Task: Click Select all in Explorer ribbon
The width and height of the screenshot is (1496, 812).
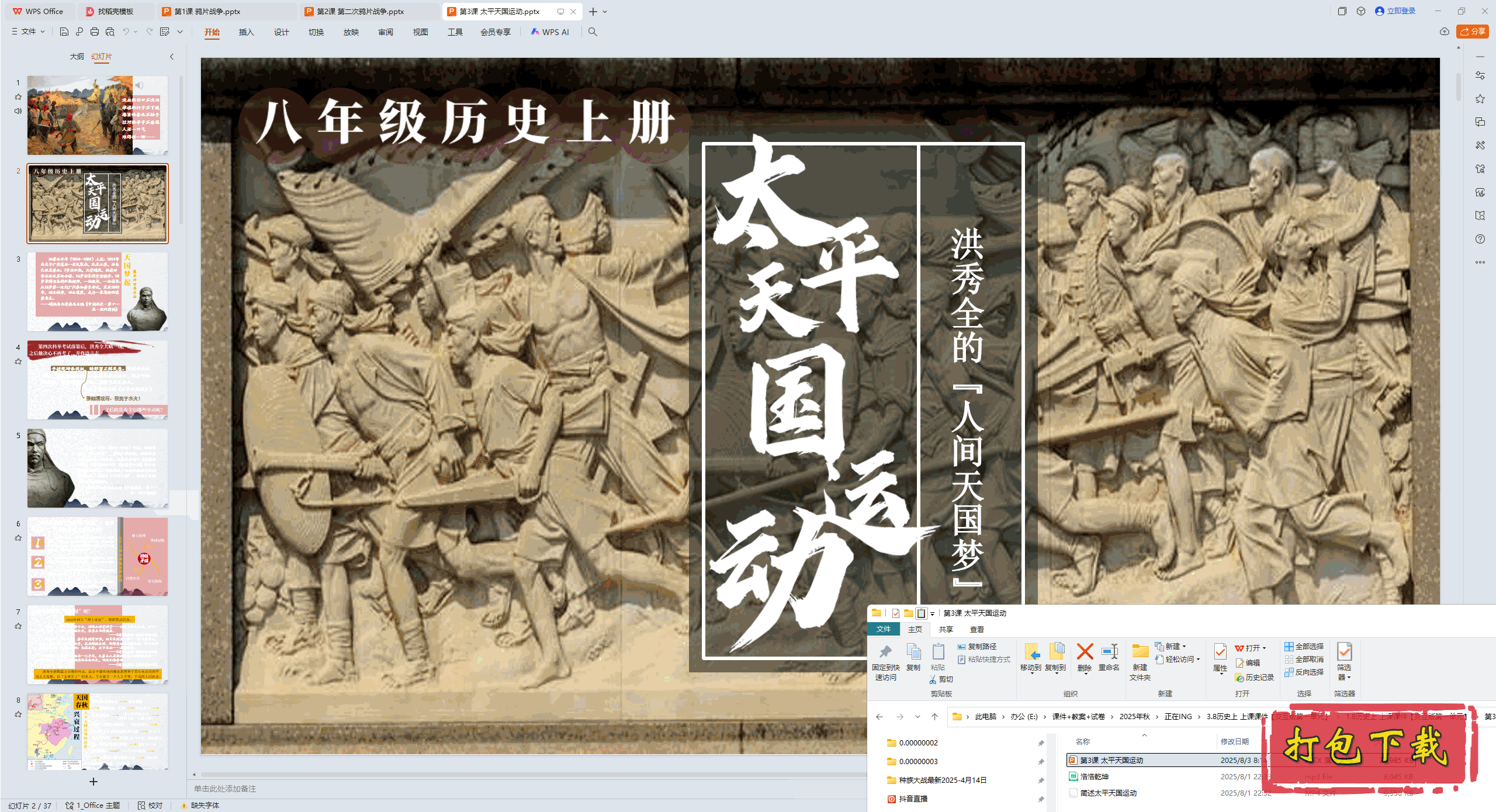Action: point(1304,647)
